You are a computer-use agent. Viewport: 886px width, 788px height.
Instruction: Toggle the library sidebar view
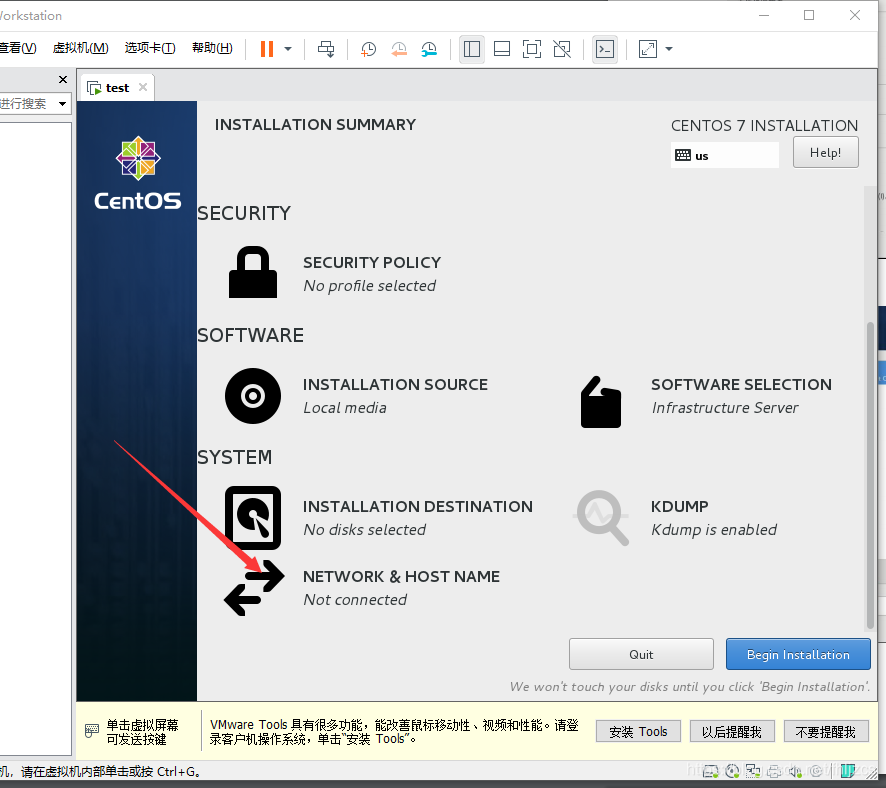472,49
